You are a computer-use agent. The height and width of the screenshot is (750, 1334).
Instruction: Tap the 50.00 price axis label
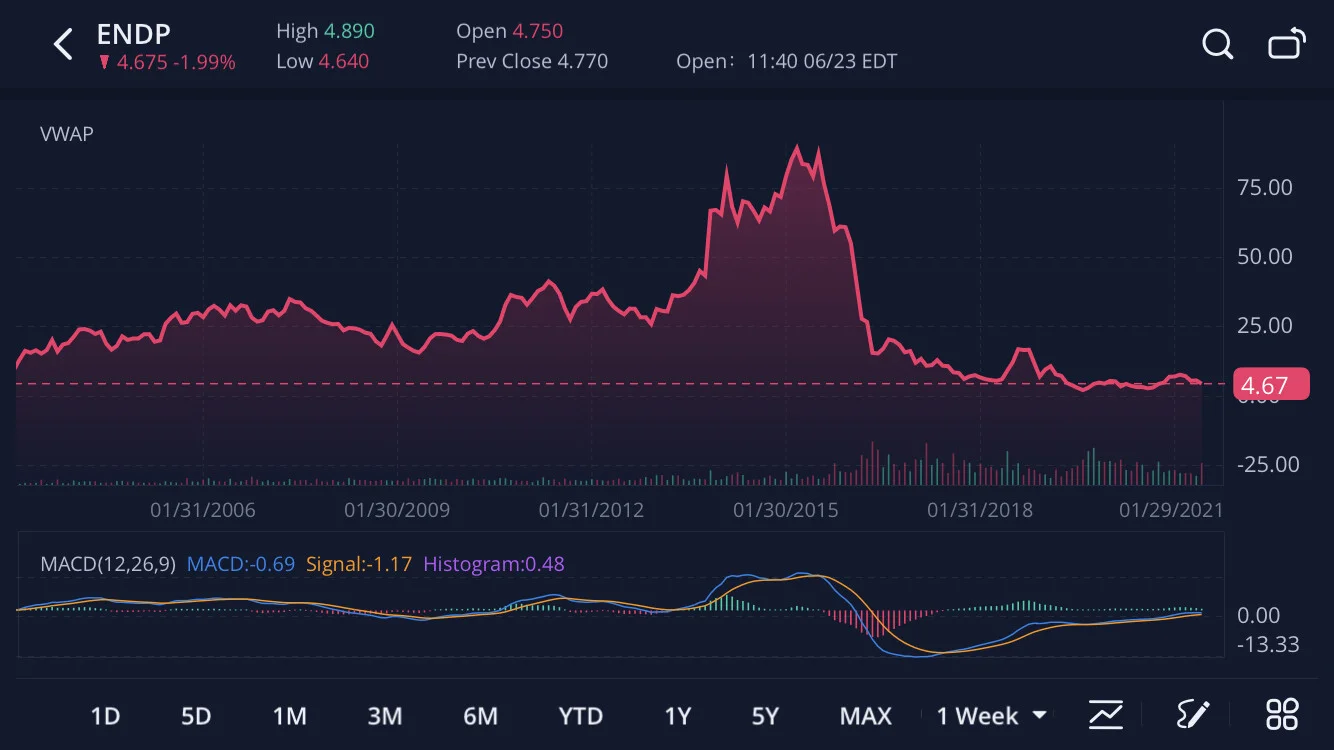coord(1265,257)
